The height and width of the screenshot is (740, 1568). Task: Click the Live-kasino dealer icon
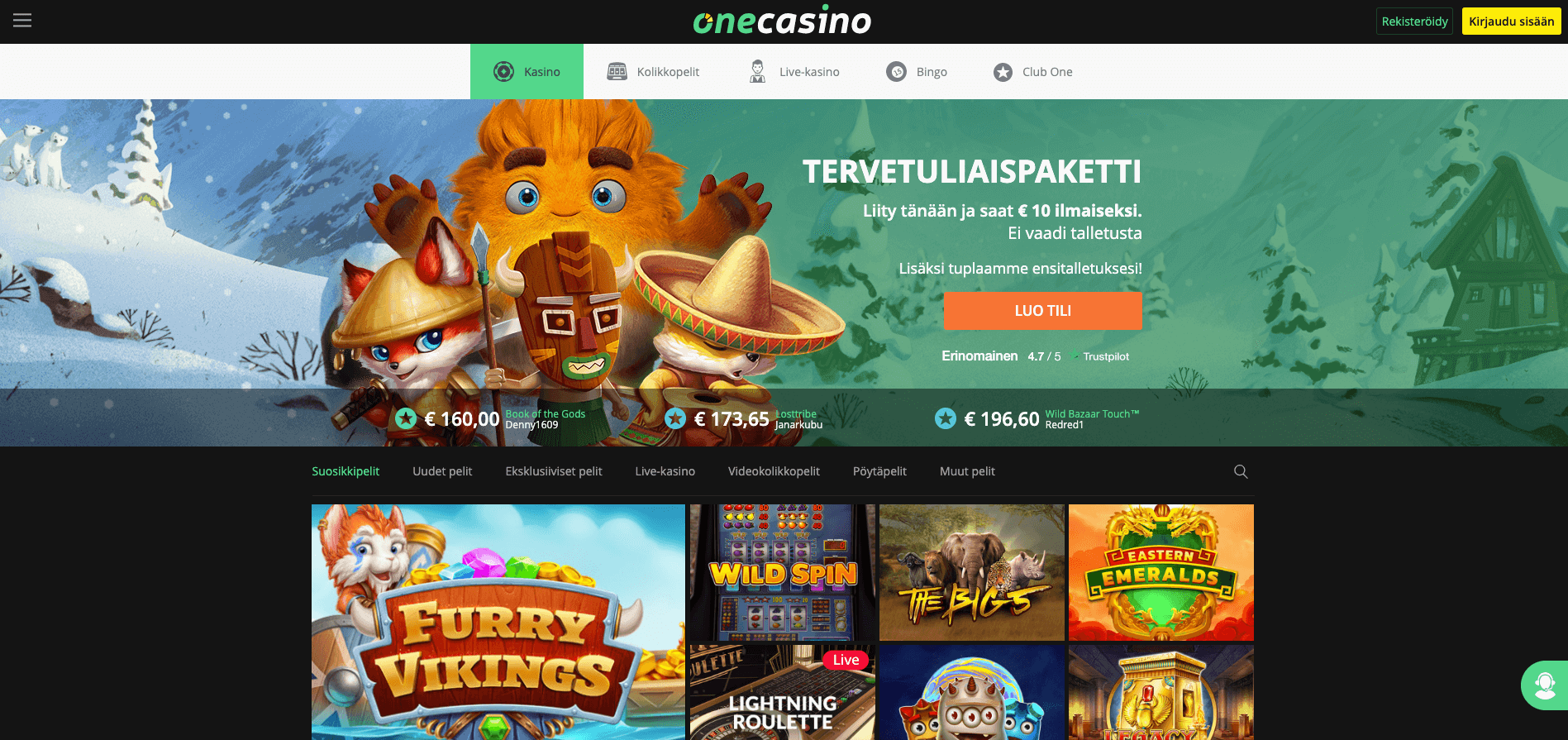757,71
